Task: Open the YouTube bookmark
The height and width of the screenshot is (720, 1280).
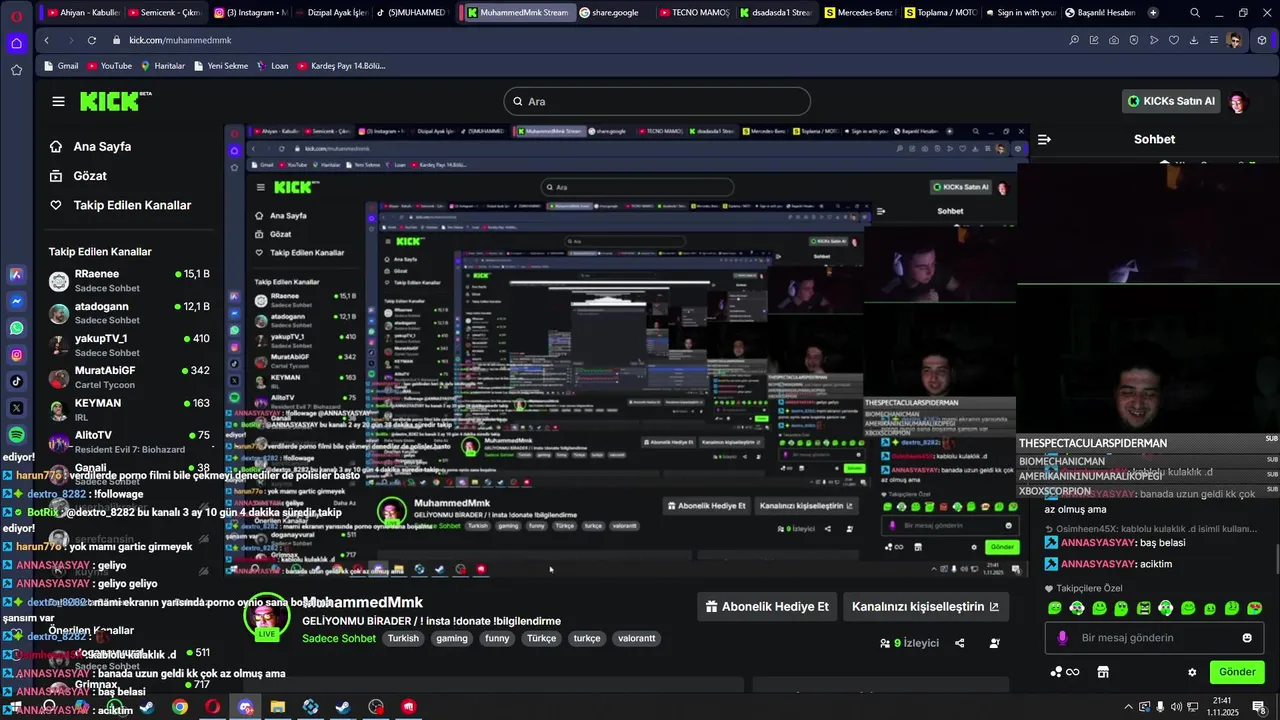Action: coord(109,66)
